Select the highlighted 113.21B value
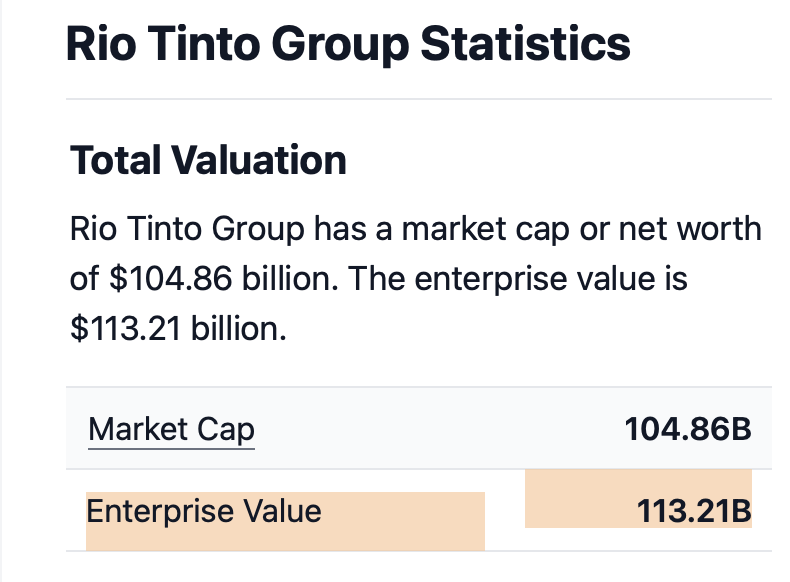This screenshot has height=582, width=790. 693,512
